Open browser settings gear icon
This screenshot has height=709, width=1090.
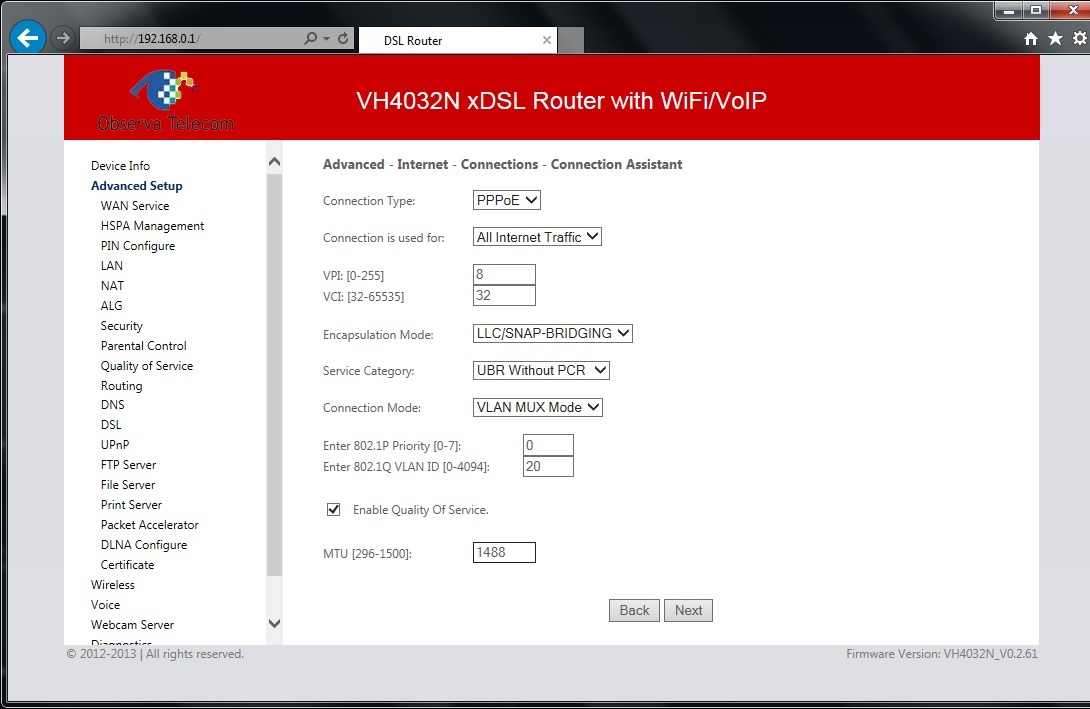pyautogui.click(x=1080, y=38)
